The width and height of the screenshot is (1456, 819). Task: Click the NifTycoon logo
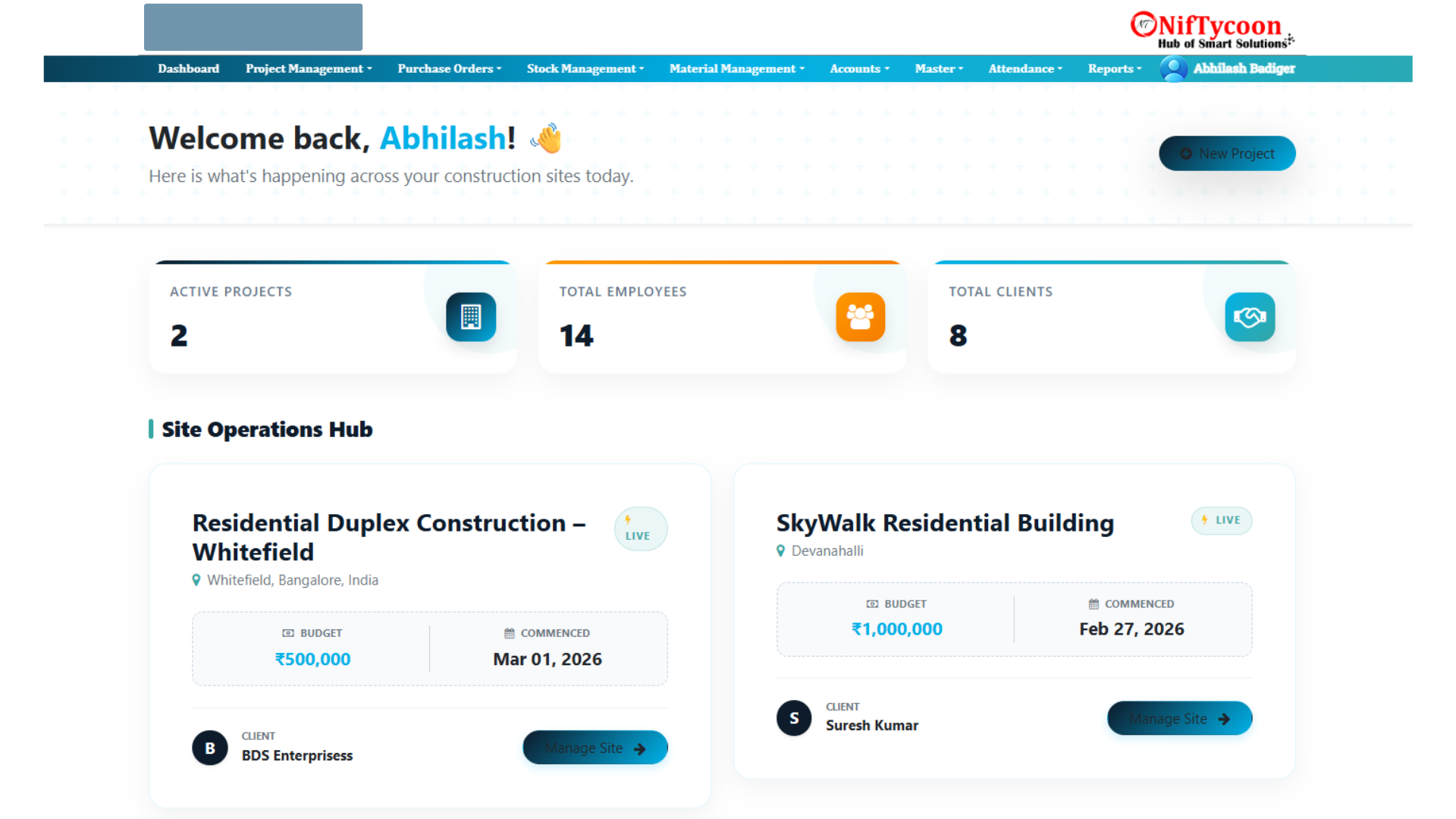(1212, 30)
